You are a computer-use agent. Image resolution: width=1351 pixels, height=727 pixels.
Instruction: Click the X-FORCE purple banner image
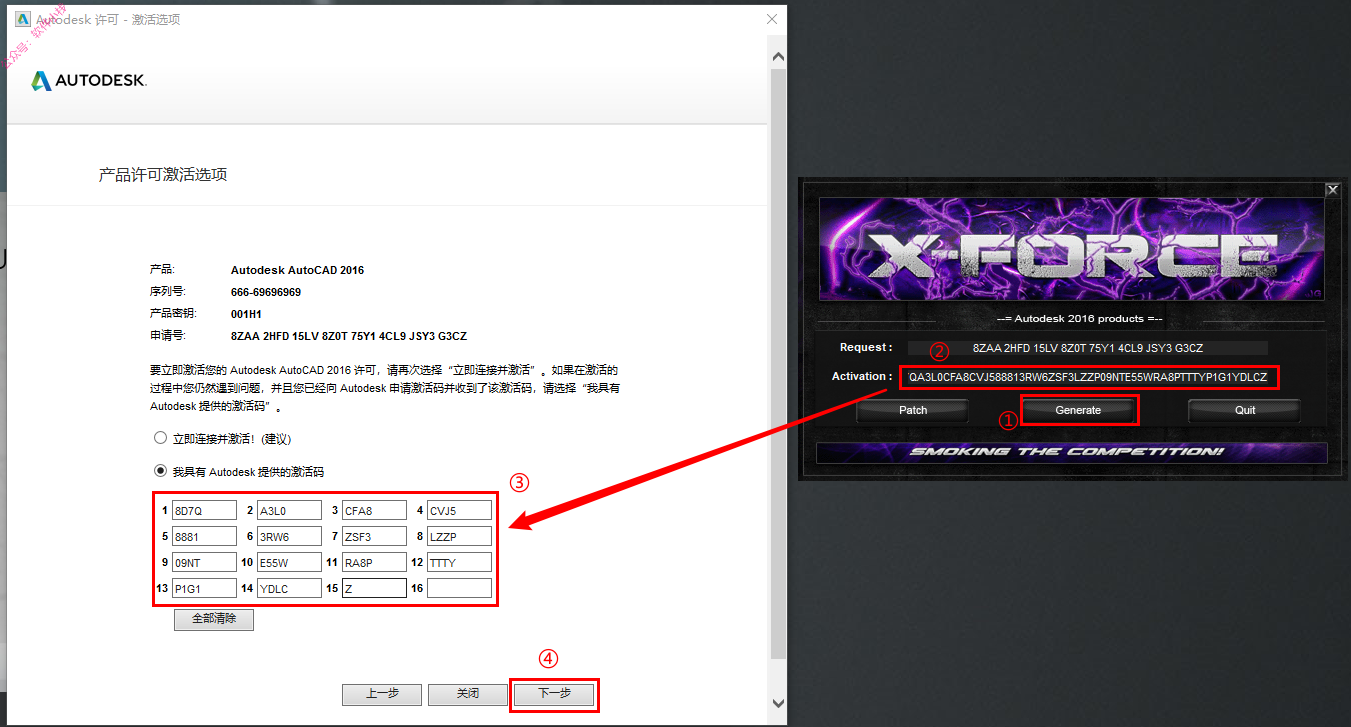[1073, 249]
